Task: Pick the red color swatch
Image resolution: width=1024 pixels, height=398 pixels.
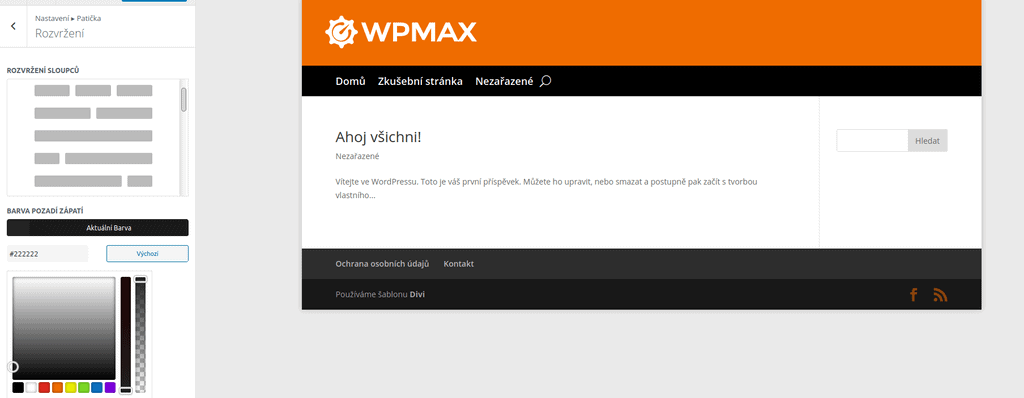Action: coord(44,388)
